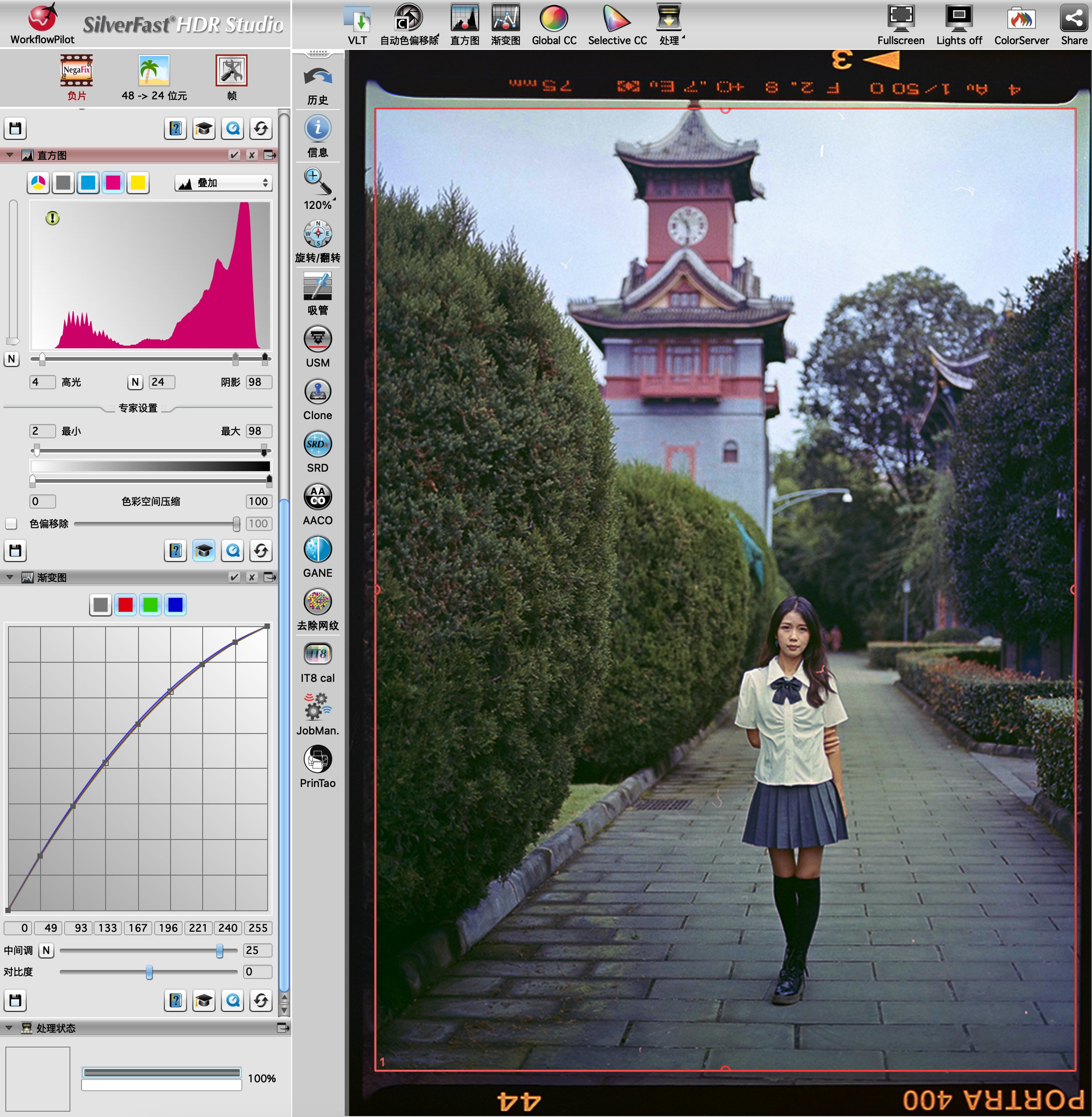The image size is (1092, 1117).
Task: Open the USM sharpening tool
Action: pos(317,340)
